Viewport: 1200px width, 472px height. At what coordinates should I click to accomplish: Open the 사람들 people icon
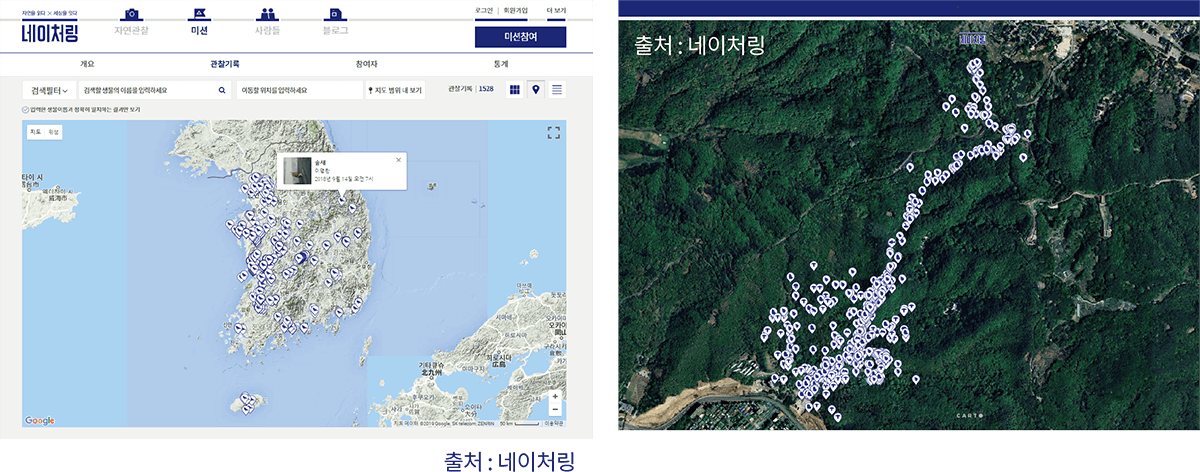point(266,14)
